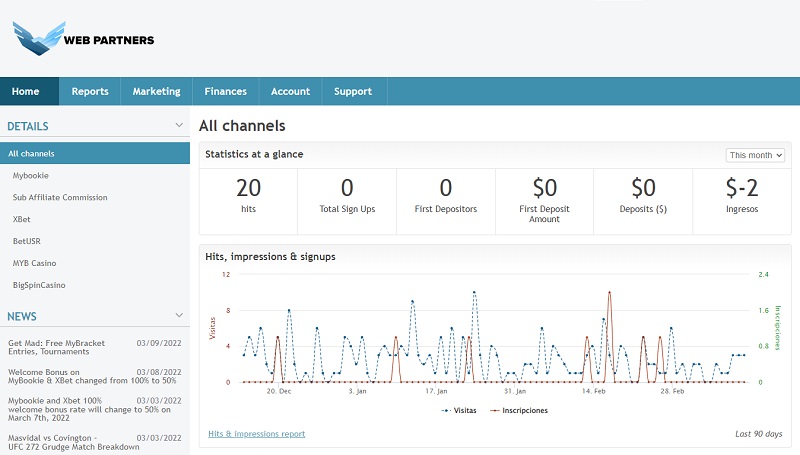This screenshot has width=800, height=455.
Task: Click the Statistics at a glance header
Action: (254, 154)
